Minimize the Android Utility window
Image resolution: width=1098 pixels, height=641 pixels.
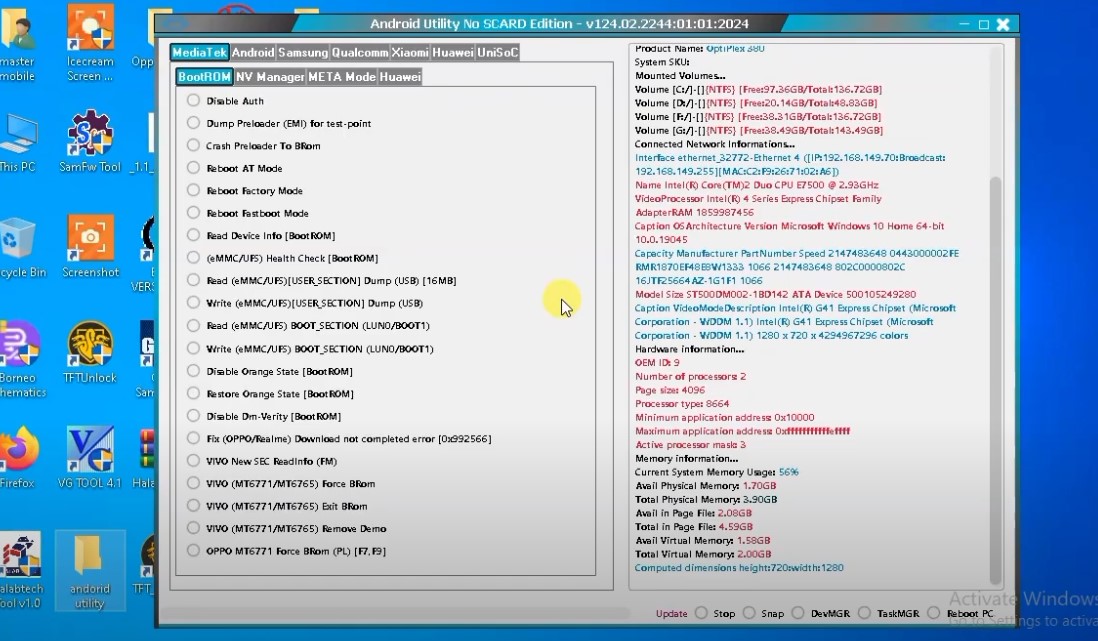tap(964, 24)
